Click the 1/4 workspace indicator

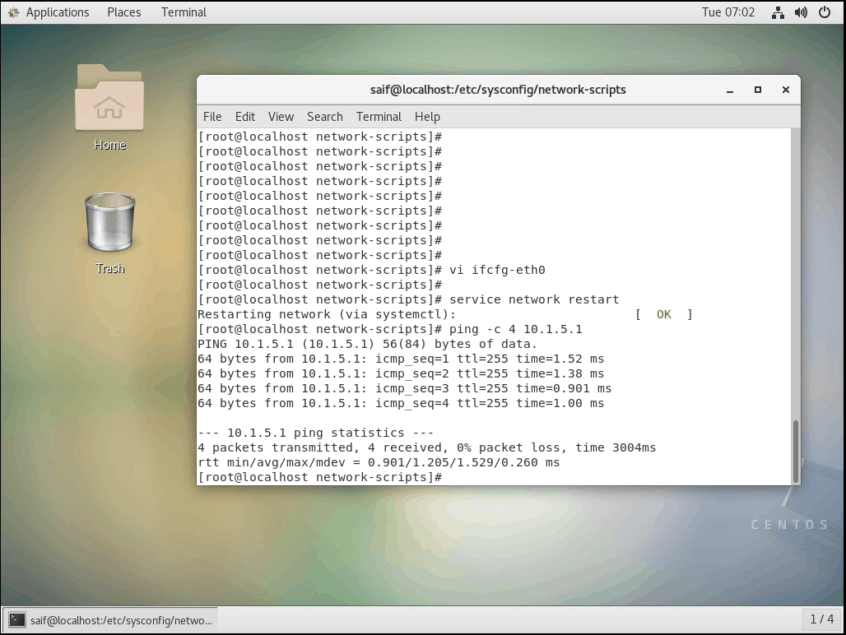(x=821, y=618)
